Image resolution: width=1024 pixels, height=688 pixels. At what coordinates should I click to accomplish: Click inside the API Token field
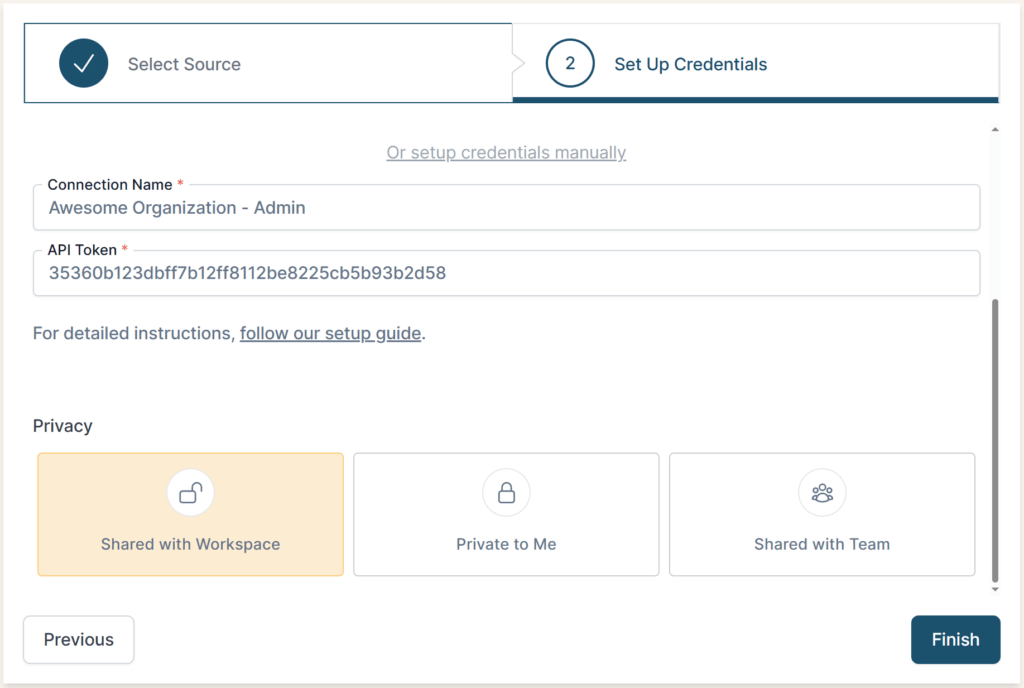pos(506,272)
